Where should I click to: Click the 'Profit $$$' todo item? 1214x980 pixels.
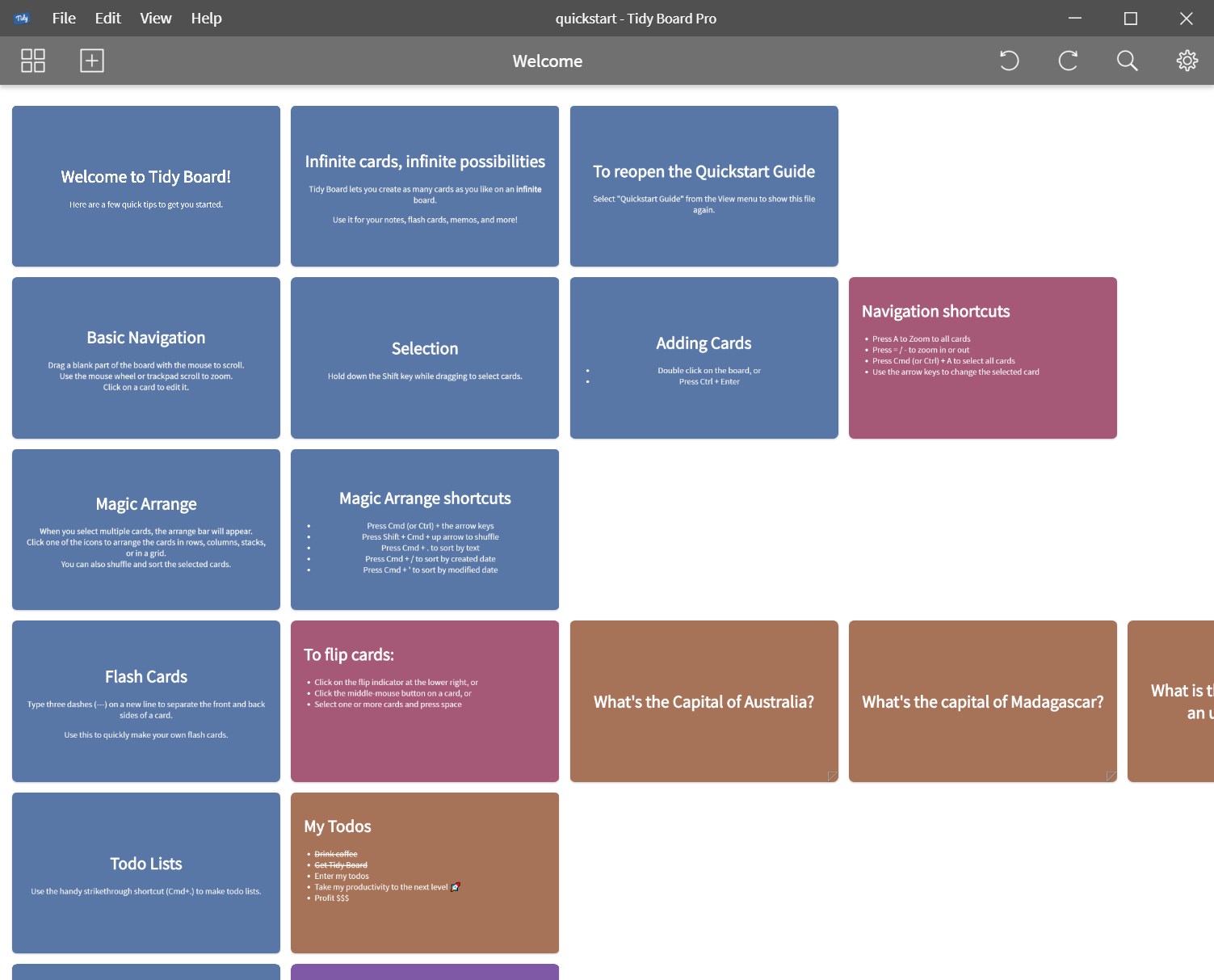(x=332, y=898)
